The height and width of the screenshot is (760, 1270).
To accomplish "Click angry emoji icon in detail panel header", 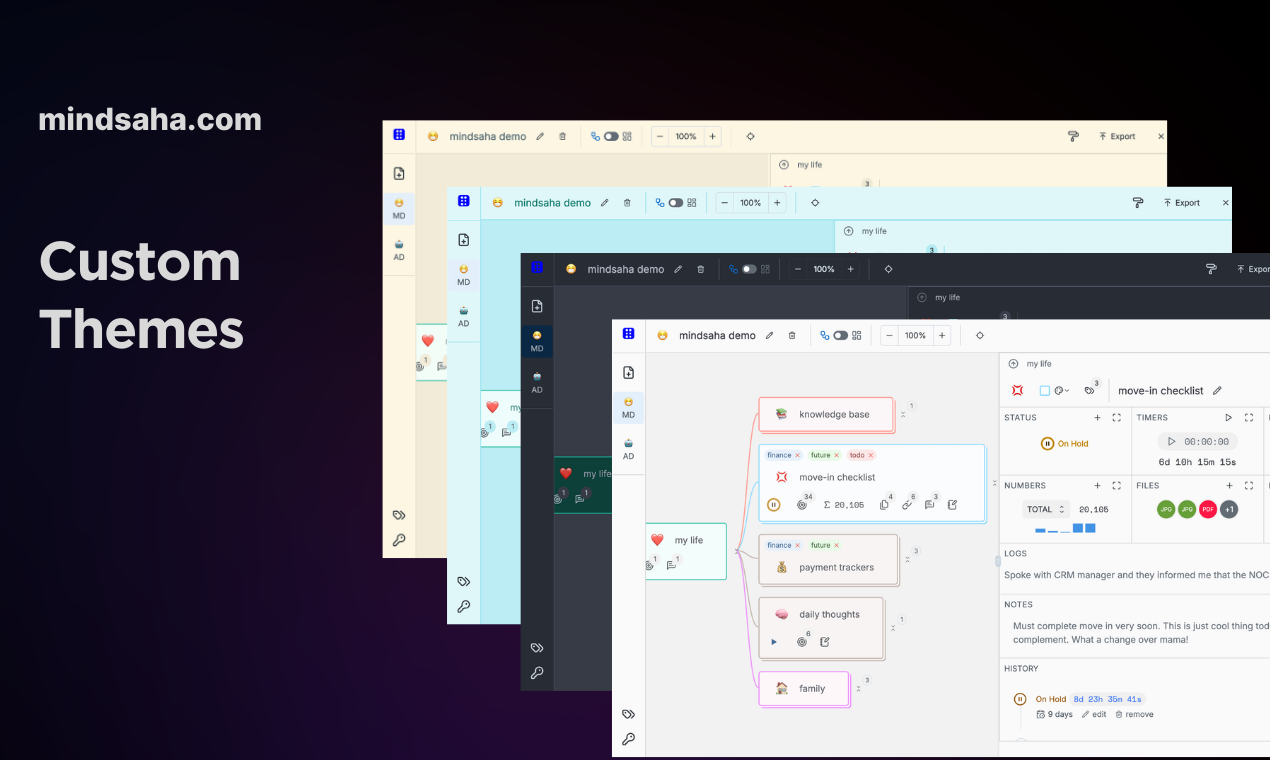I will [x=1017, y=391].
